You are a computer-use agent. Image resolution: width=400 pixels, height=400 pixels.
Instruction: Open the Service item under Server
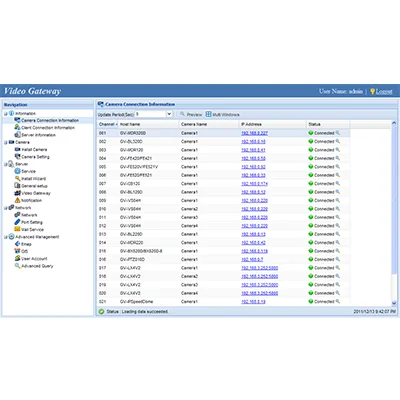point(28,171)
